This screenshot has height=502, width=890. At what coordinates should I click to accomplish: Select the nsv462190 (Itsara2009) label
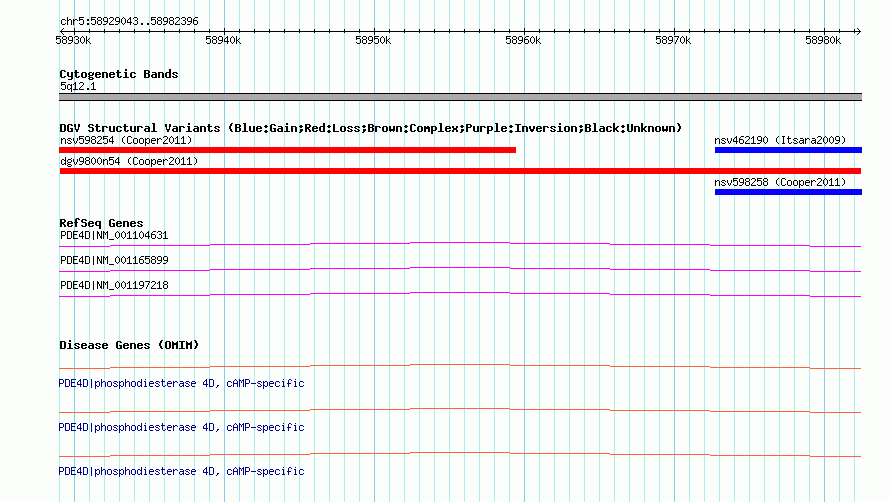(x=780, y=140)
